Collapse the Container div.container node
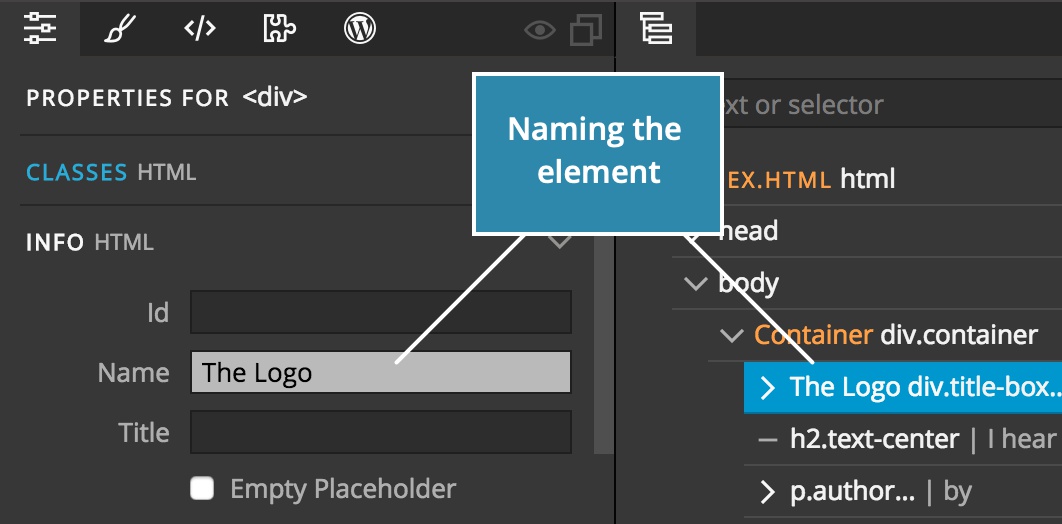Image resolution: width=1062 pixels, height=524 pixels. click(x=732, y=335)
